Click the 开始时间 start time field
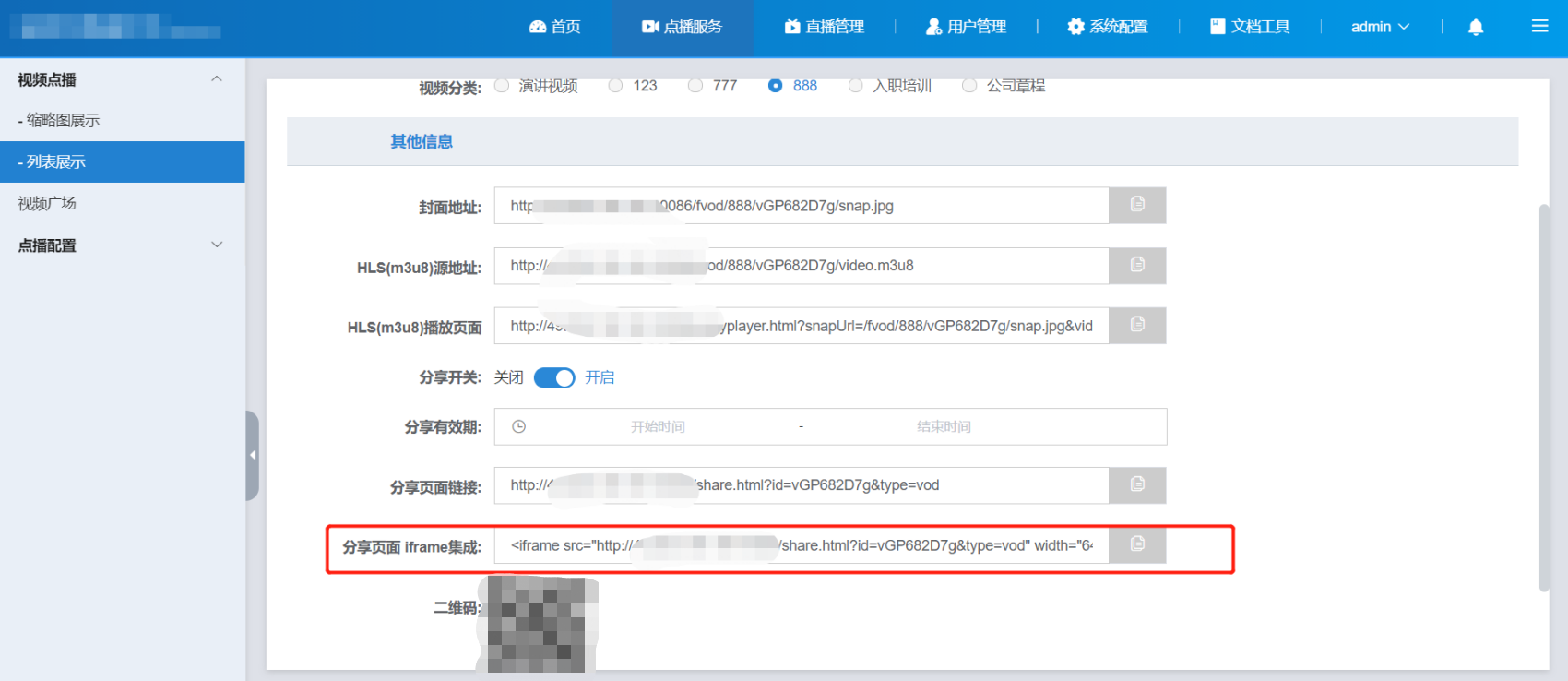 pos(658,426)
